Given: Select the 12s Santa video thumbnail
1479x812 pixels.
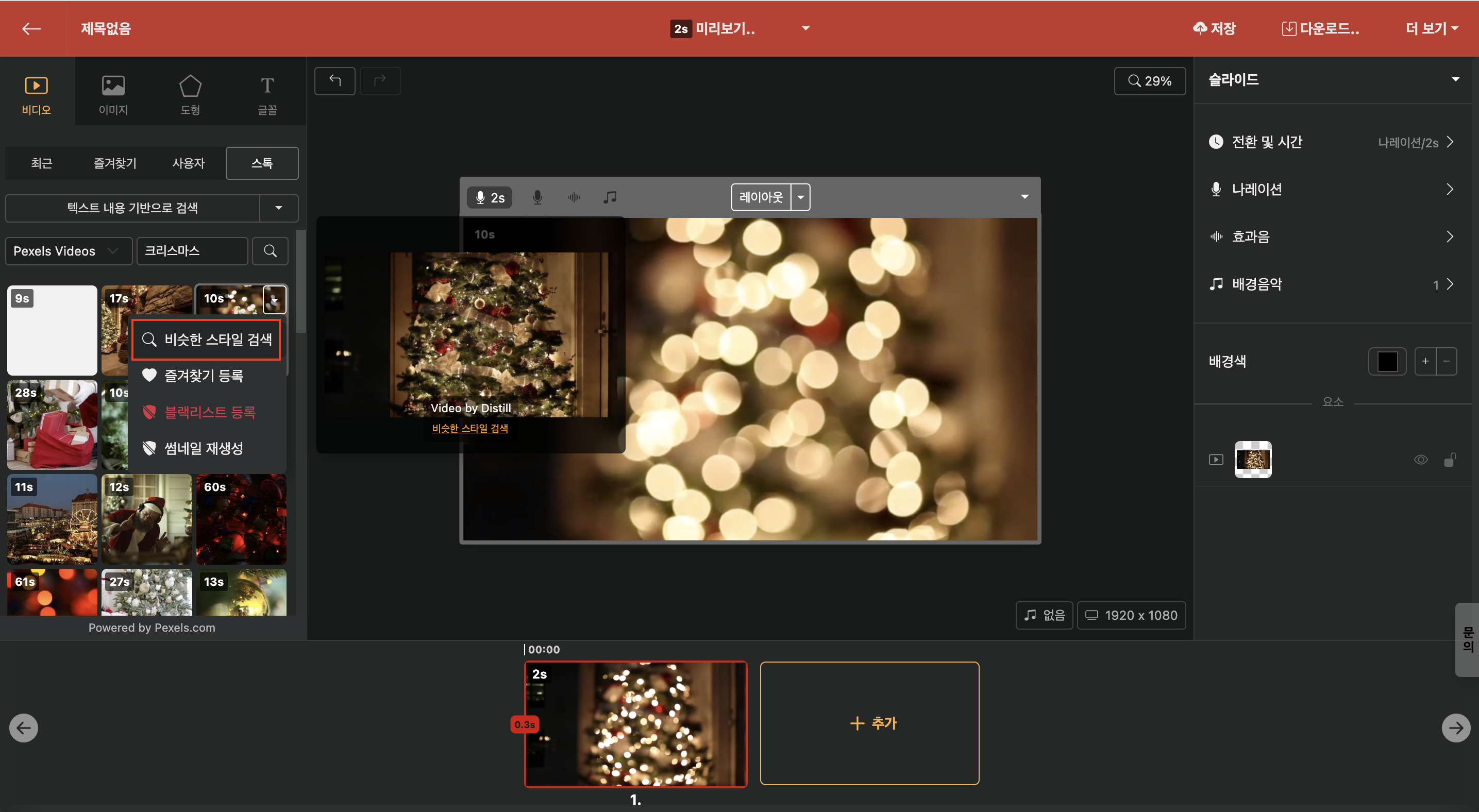Looking at the screenshot, I should click(147, 519).
